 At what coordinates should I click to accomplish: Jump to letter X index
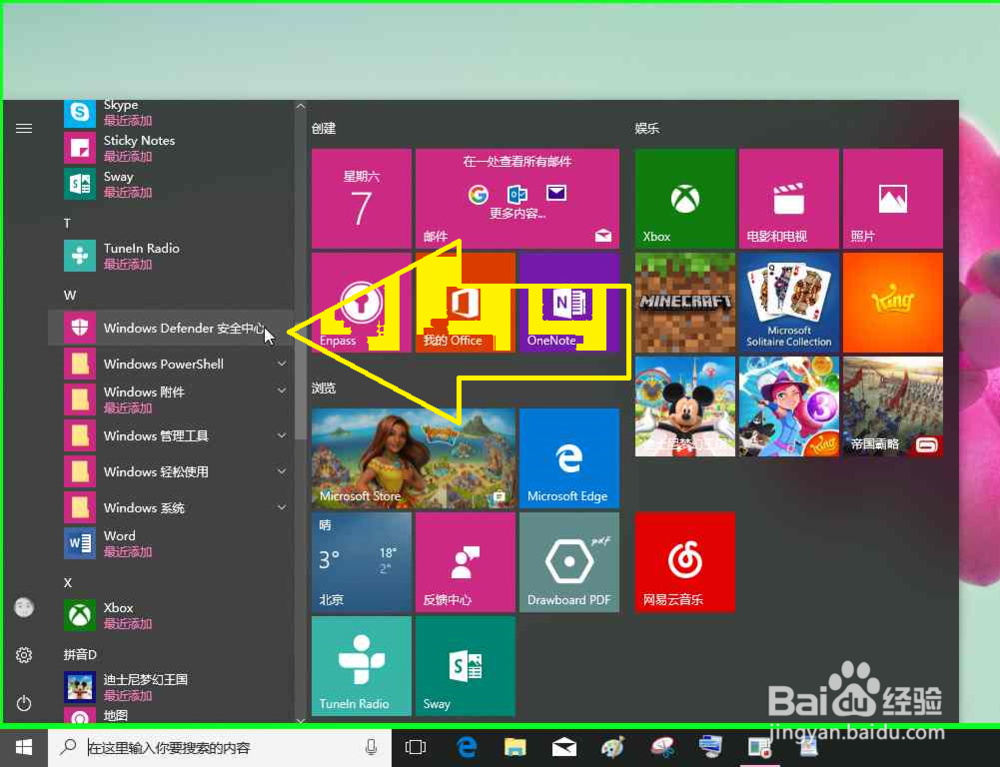coord(68,583)
